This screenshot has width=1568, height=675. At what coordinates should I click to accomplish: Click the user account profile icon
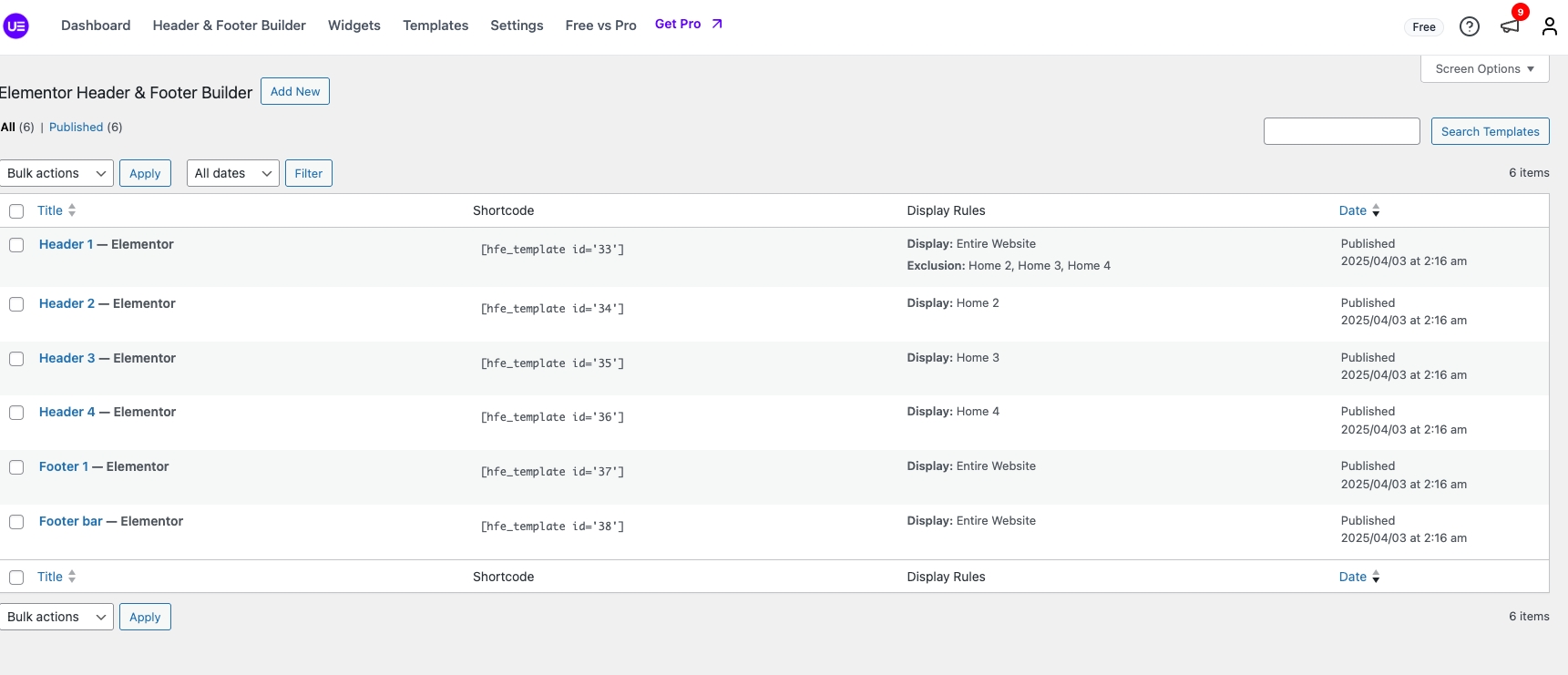click(x=1549, y=26)
